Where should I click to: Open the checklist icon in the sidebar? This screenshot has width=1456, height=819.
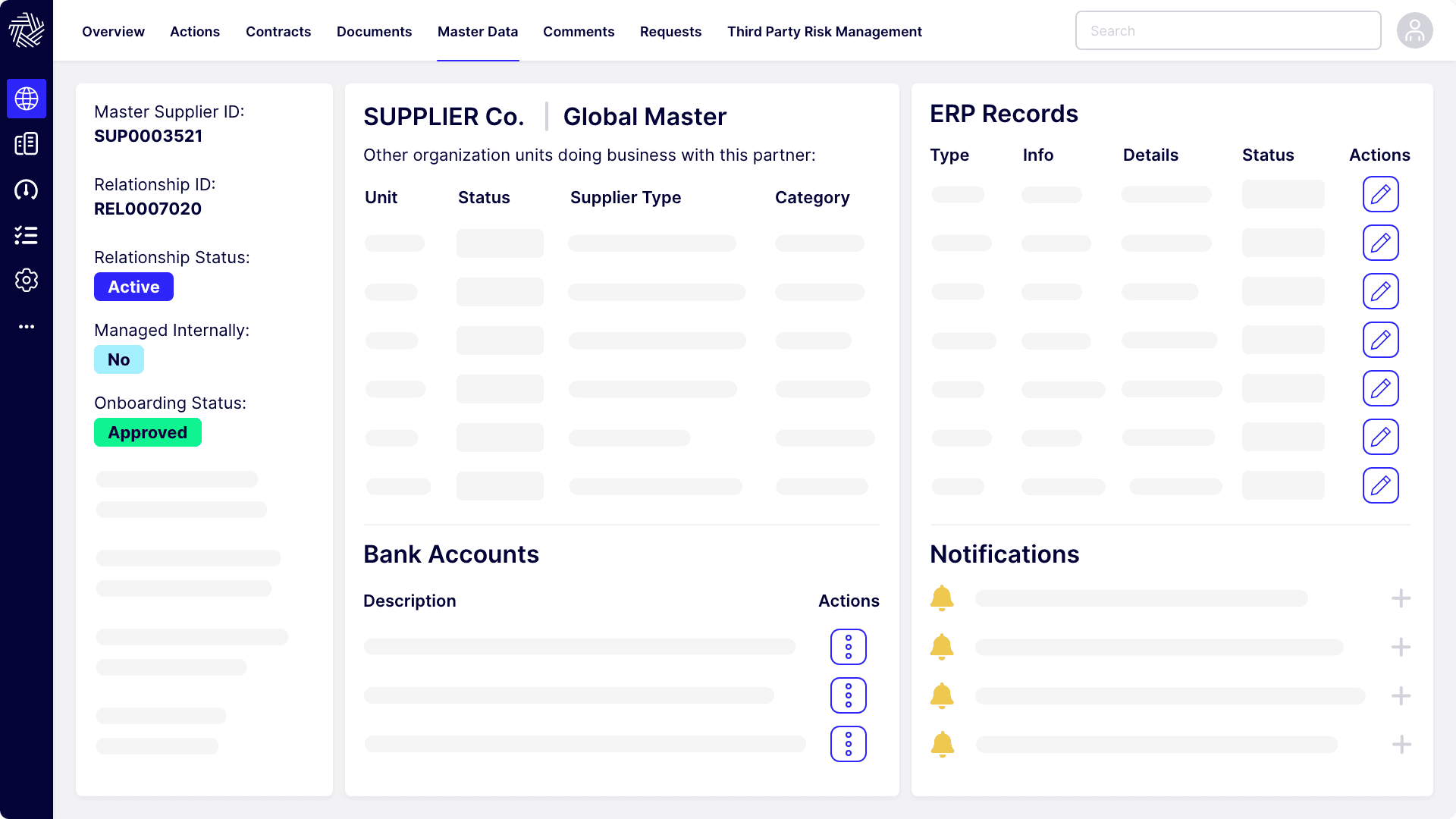[27, 235]
